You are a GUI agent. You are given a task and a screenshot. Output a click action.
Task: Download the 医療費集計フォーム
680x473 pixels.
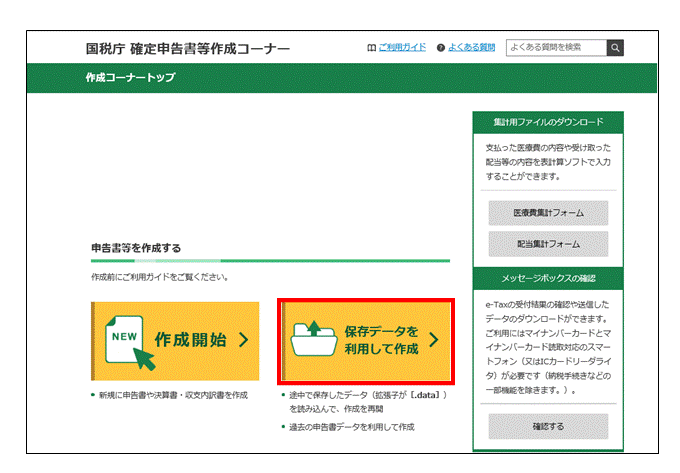547,213
